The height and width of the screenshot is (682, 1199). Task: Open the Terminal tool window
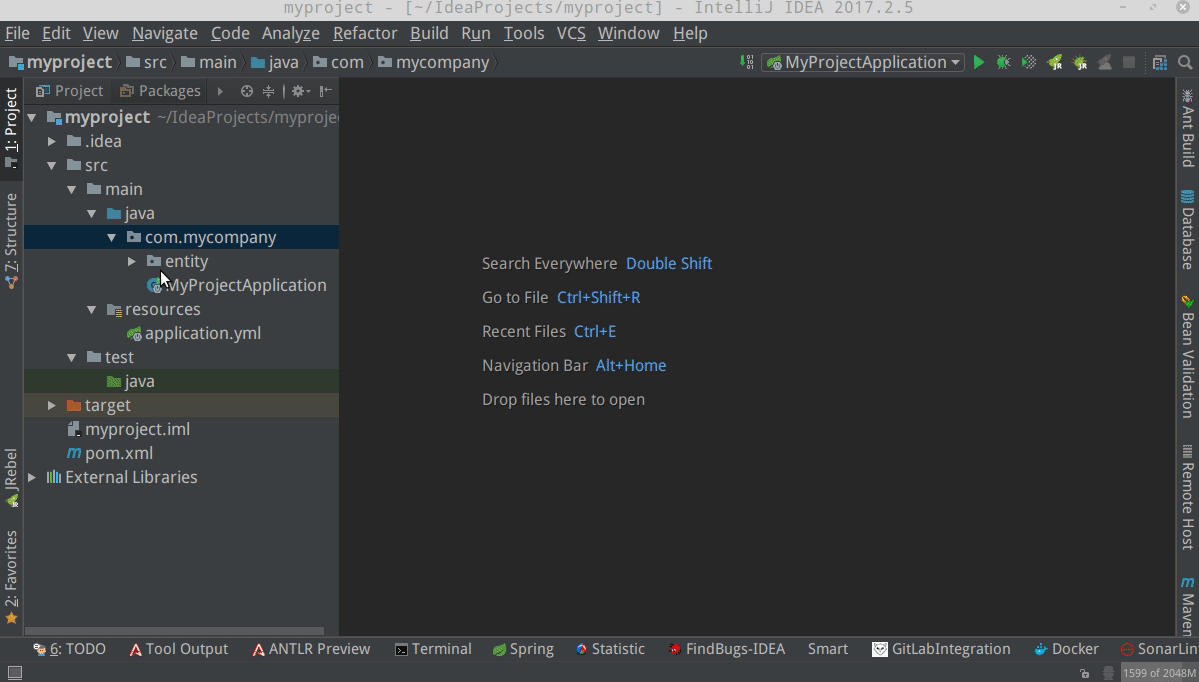click(433, 649)
